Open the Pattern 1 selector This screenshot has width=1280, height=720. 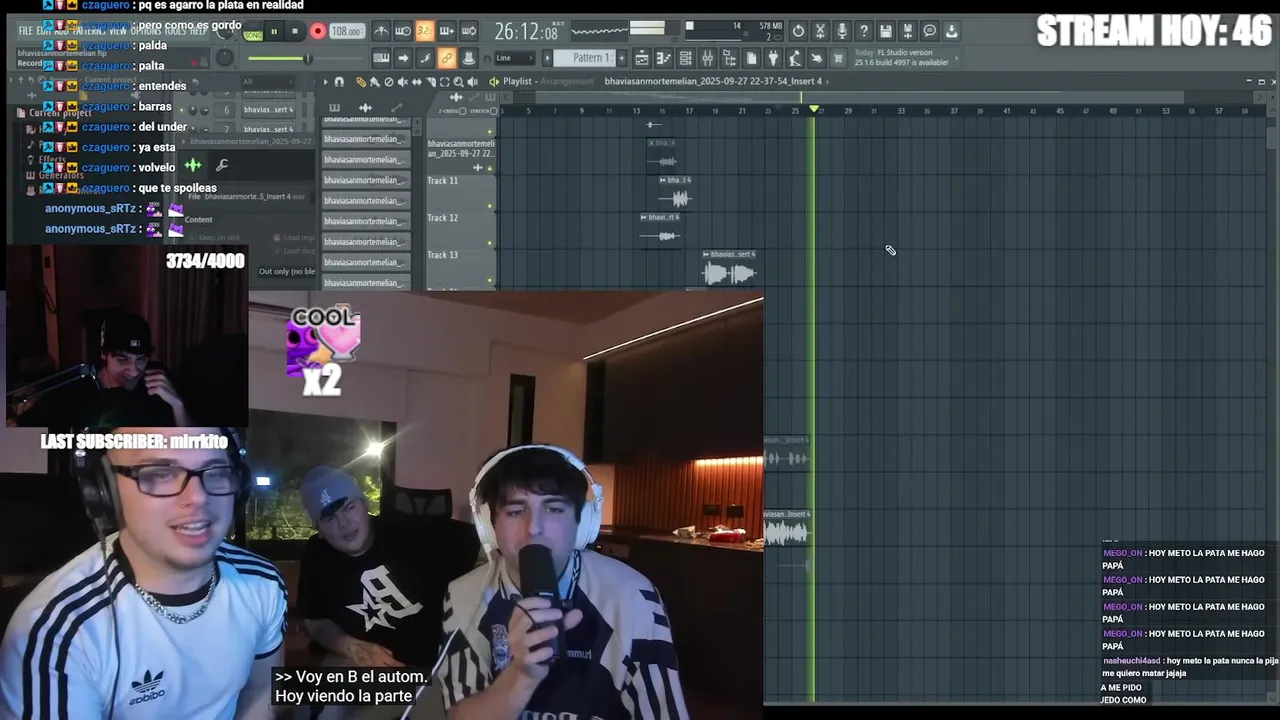click(x=592, y=58)
